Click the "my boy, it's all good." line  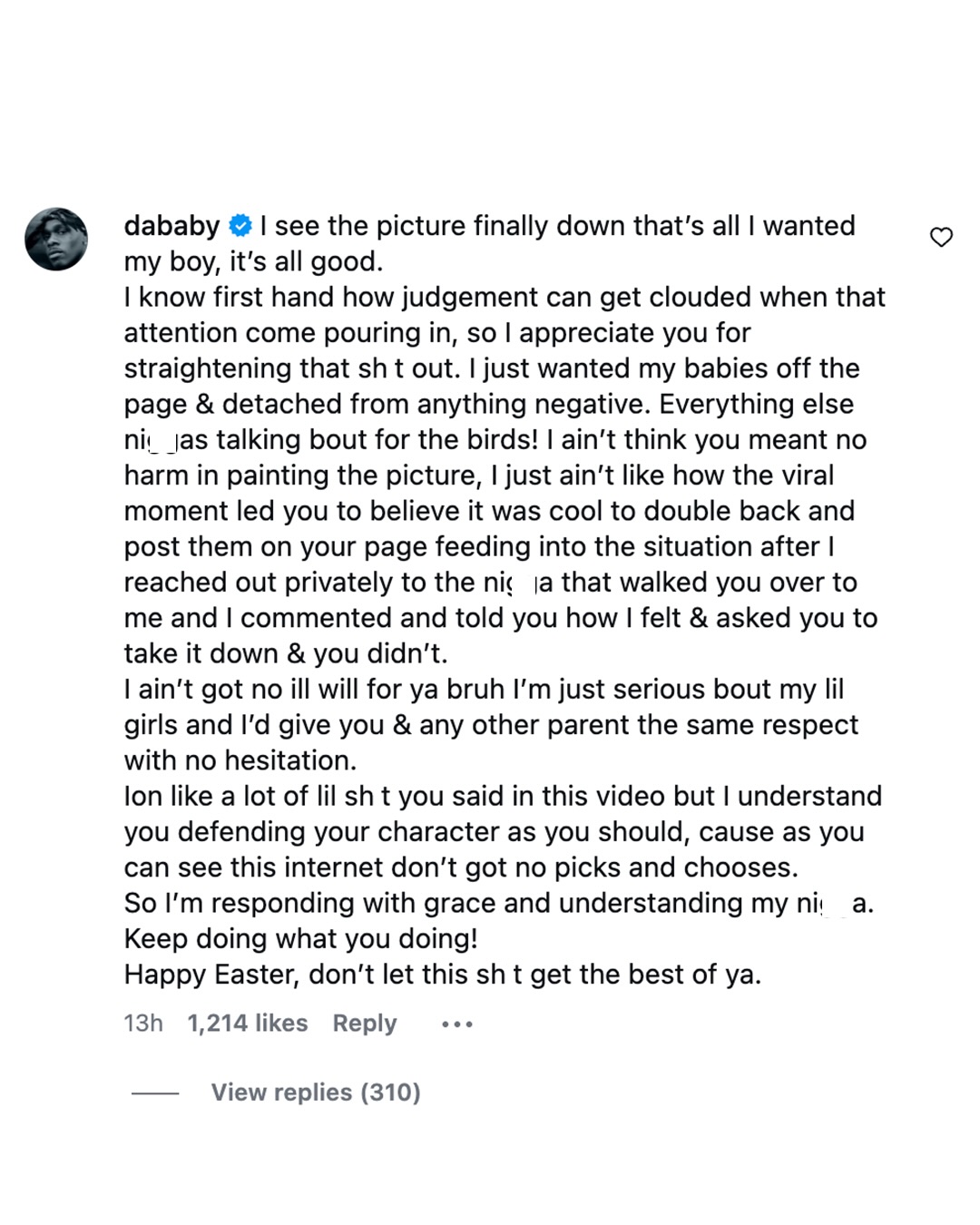click(253, 261)
